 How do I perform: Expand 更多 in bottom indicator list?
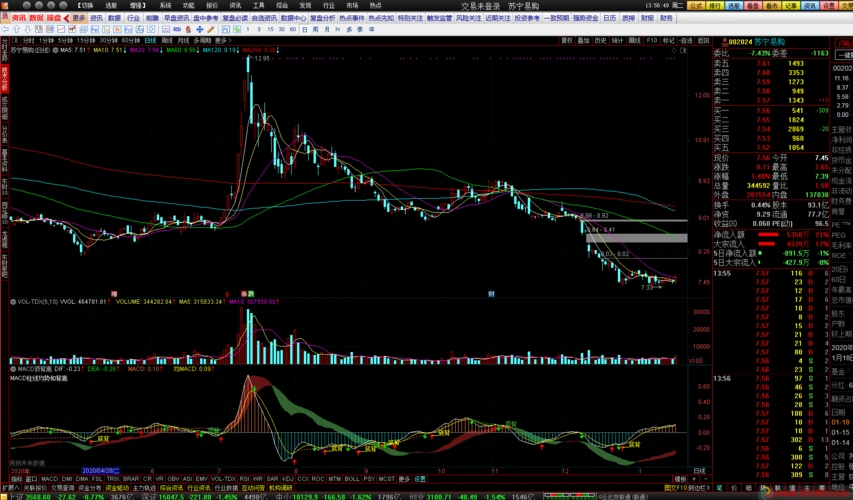404,478
